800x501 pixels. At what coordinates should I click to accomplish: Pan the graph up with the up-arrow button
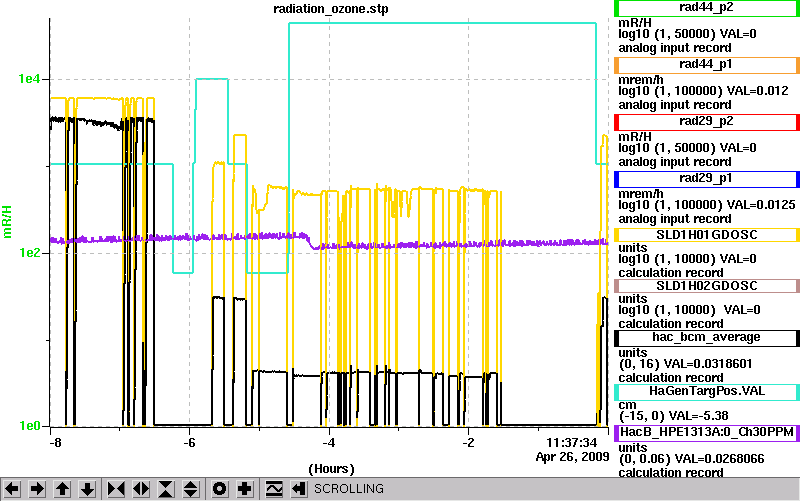tap(62, 489)
